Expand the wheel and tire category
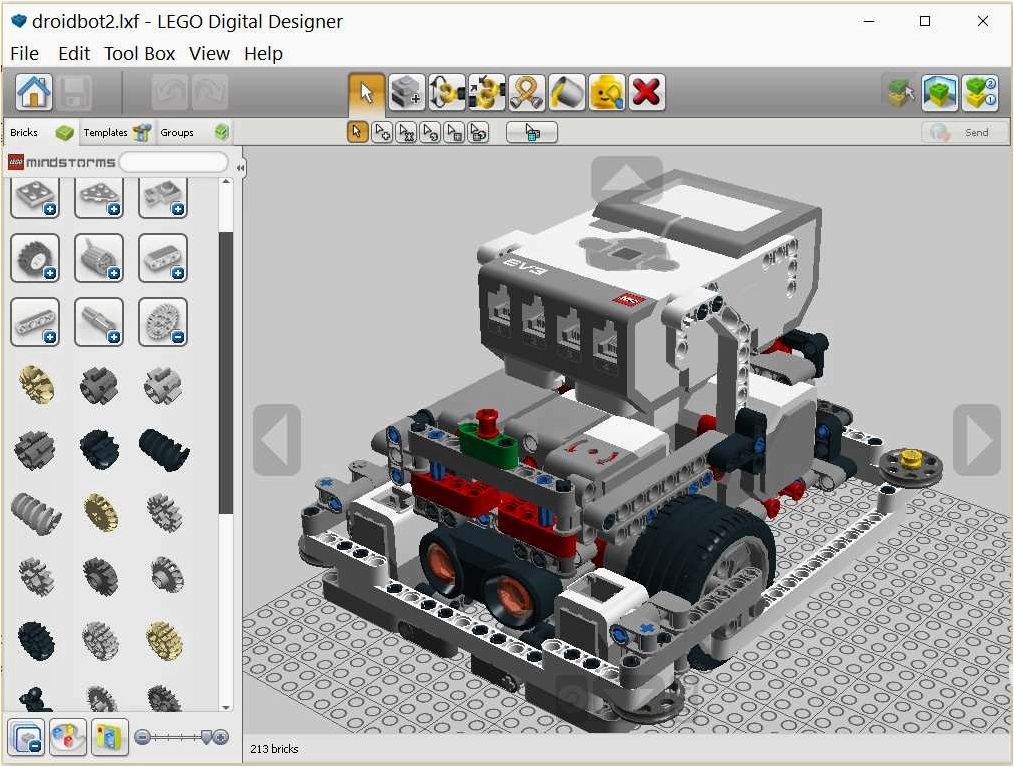The image size is (1014, 767). (35, 258)
